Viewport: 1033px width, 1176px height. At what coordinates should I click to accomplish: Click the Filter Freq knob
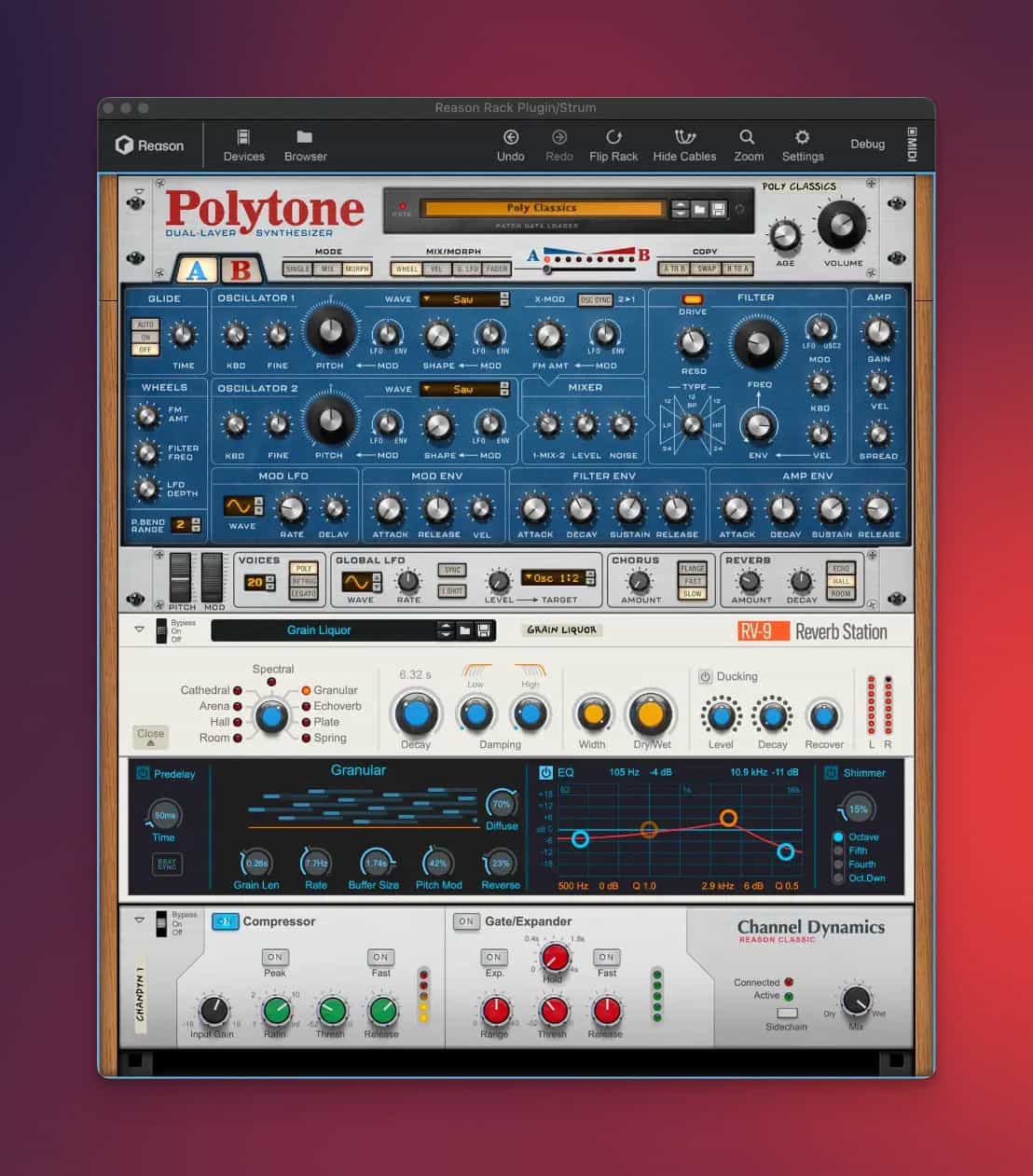759,345
